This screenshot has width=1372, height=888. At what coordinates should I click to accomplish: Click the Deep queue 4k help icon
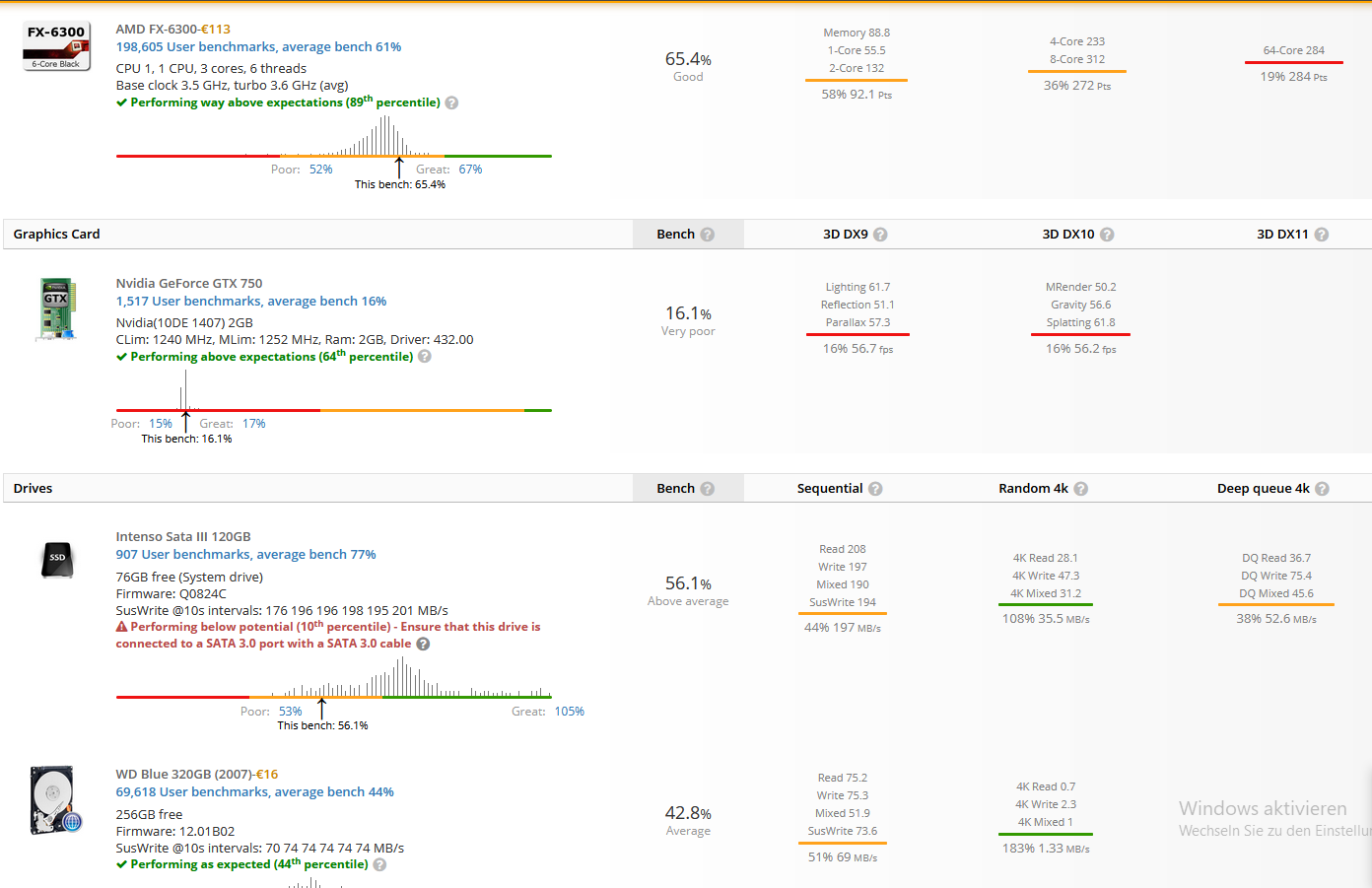[x=1322, y=489]
